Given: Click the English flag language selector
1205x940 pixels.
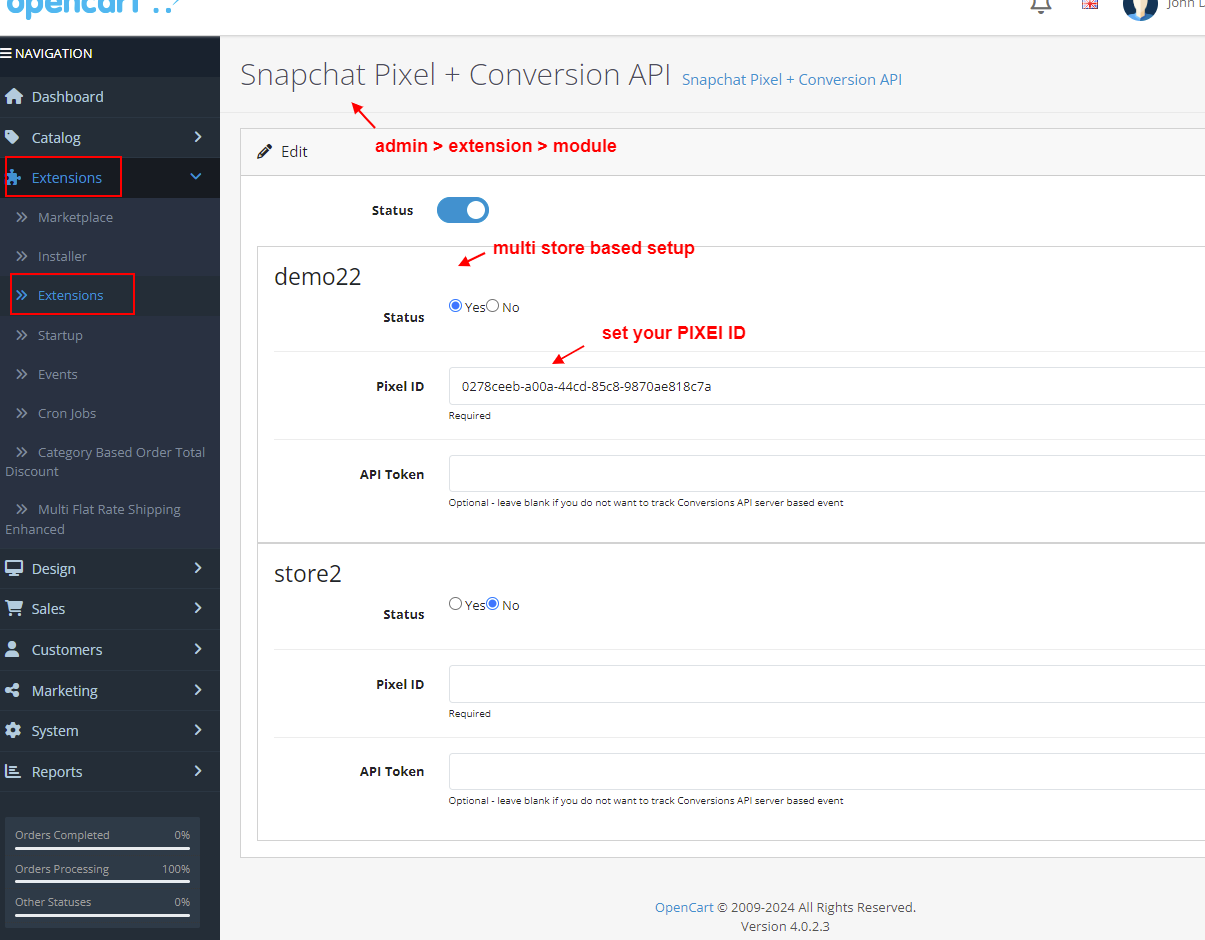Looking at the screenshot, I should click(x=1089, y=4).
